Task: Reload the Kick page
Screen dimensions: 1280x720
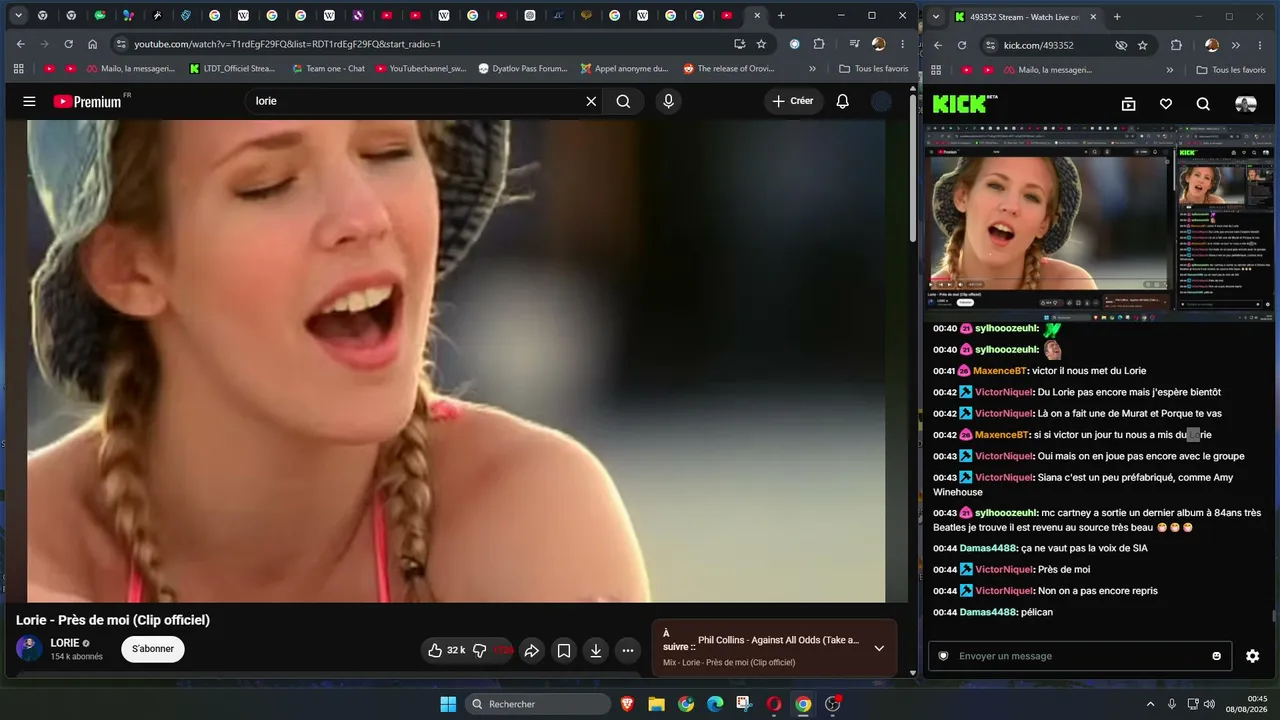Action: point(961,45)
